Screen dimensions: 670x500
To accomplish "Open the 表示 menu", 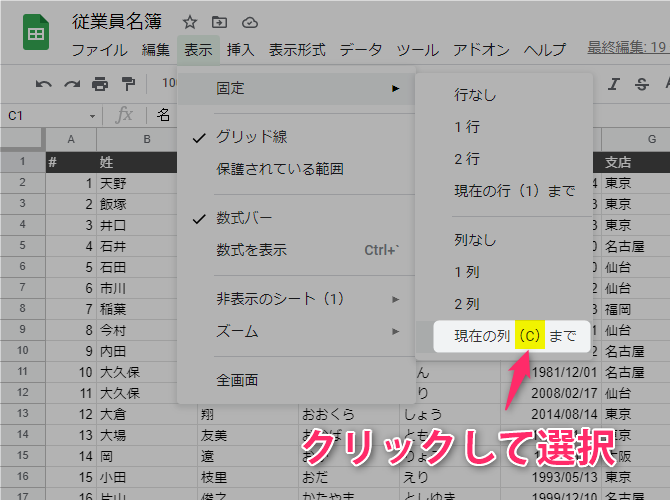I will (x=198, y=50).
